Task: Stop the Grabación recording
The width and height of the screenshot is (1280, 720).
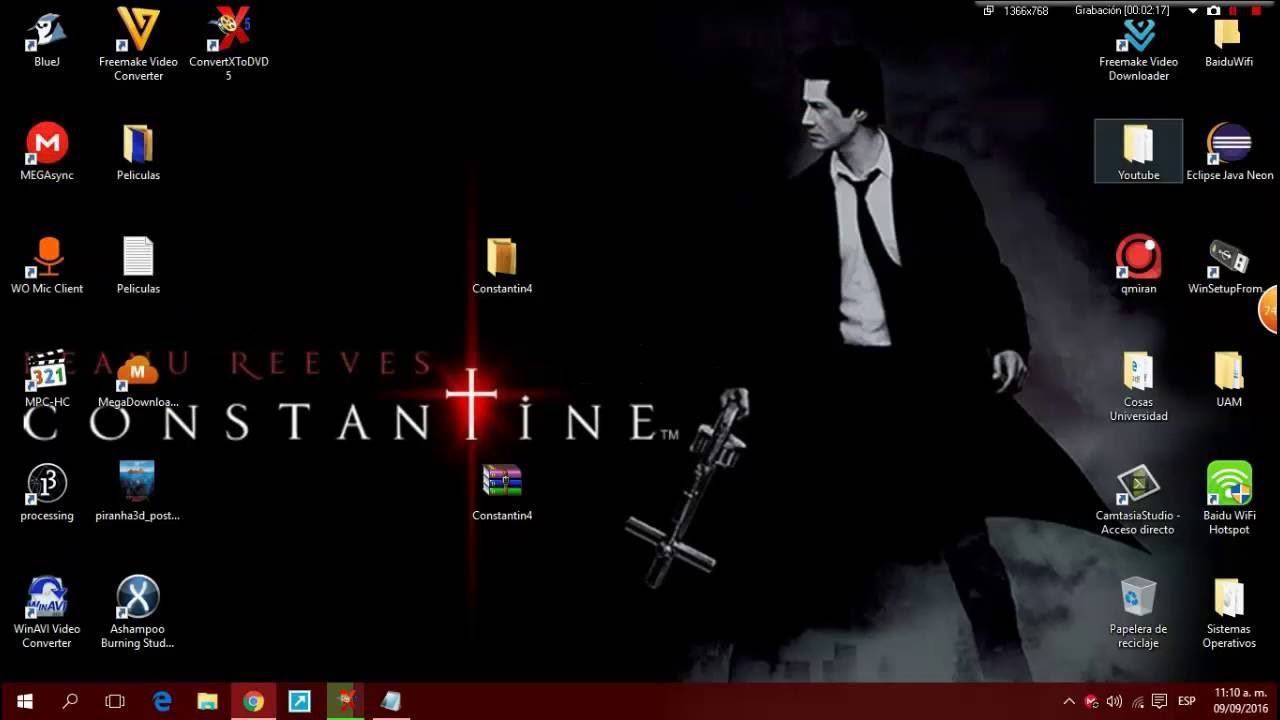Action: pos(1255,11)
